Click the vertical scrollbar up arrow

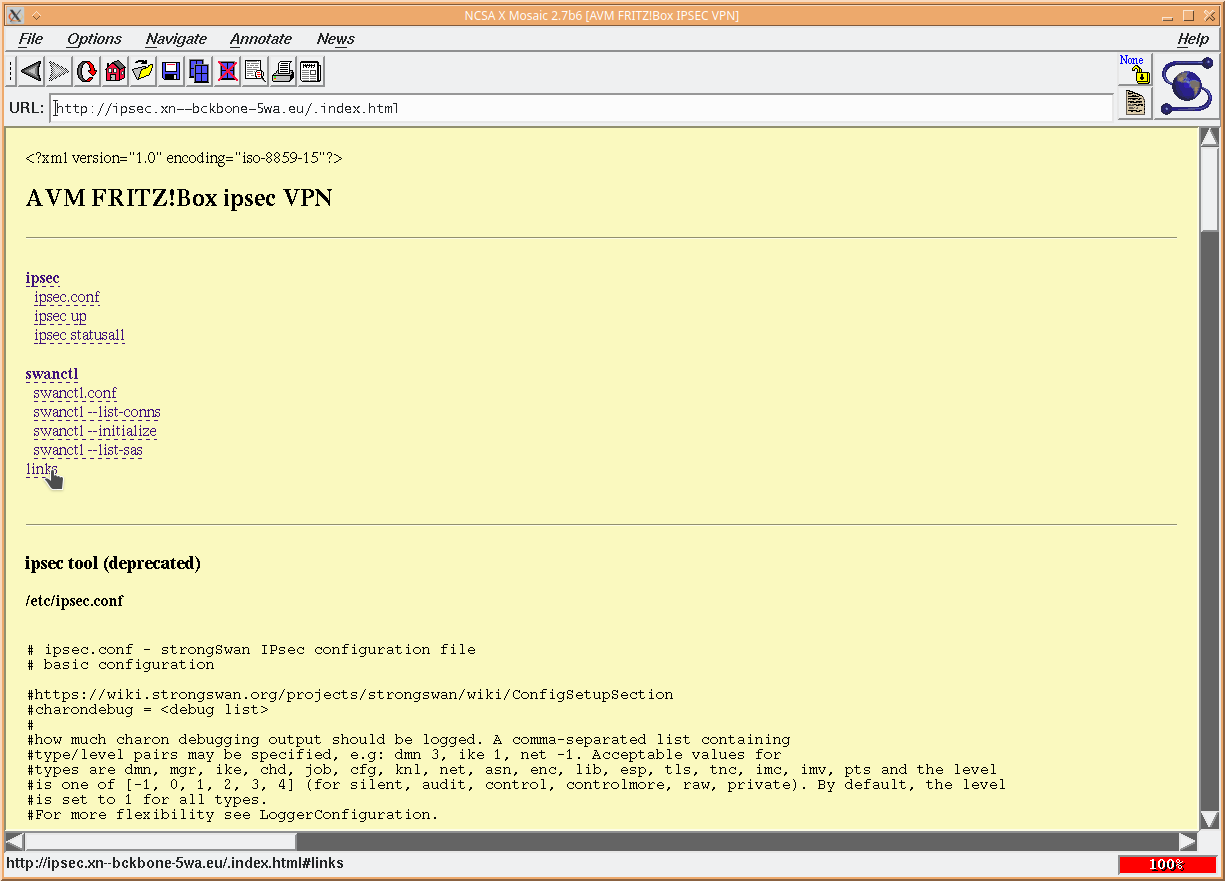point(1209,137)
